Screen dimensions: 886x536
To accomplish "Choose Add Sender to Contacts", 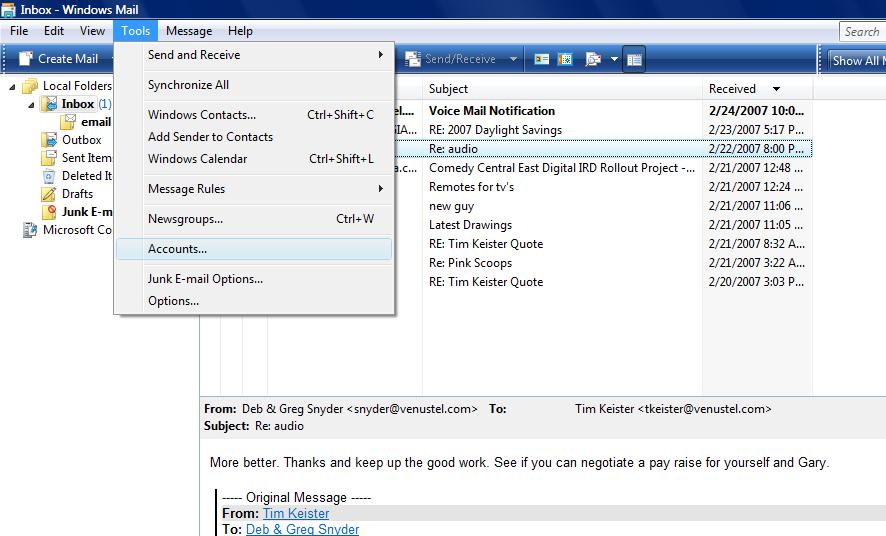I will pos(254,137).
